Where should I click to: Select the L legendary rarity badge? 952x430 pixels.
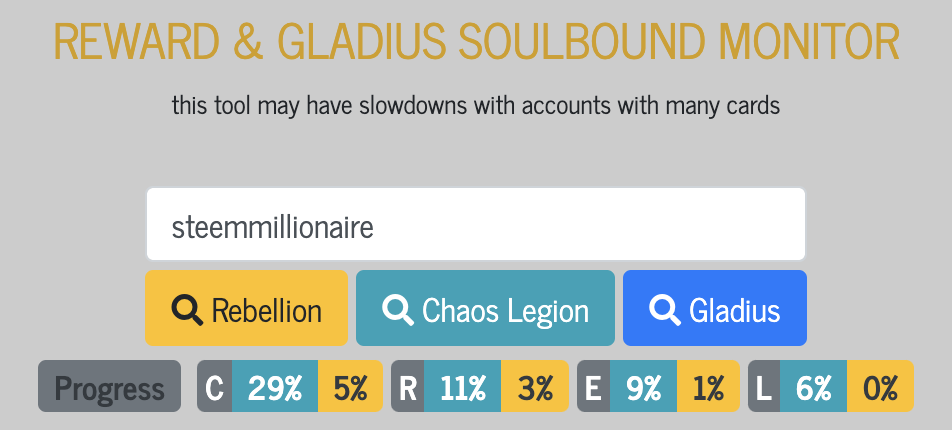point(764,387)
